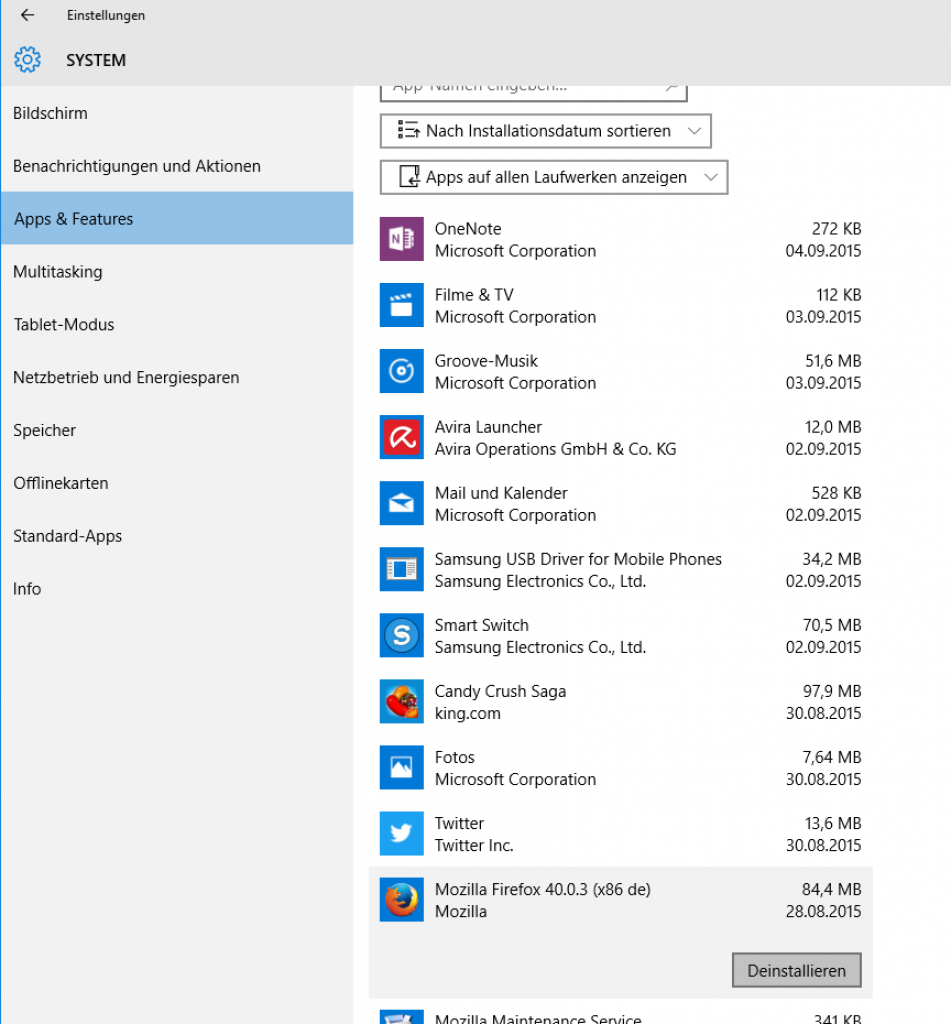Select the OneNote app name
The height and width of the screenshot is (1024, 951).
(x=468, y=229)
